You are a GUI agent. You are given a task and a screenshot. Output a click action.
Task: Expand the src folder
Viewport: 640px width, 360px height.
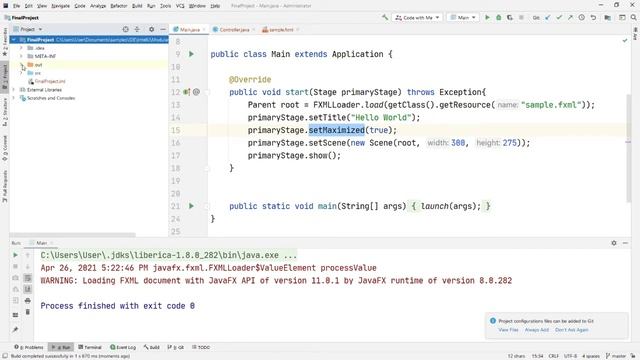(x=21, y=73)
